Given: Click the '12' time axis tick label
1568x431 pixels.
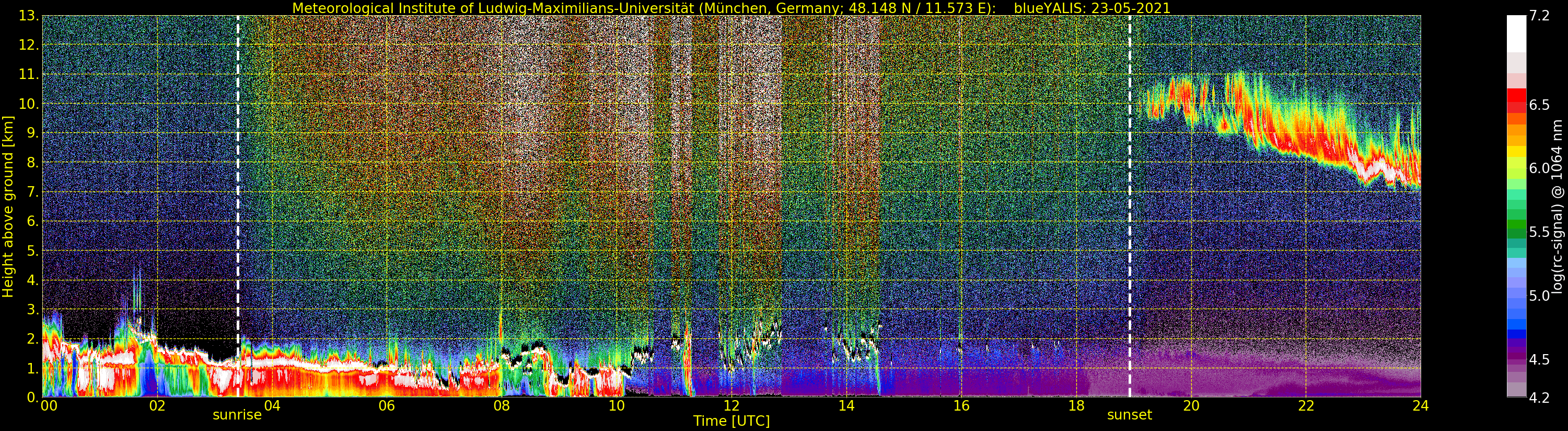Looking at the screenshot, I should [x=731, y=406].
